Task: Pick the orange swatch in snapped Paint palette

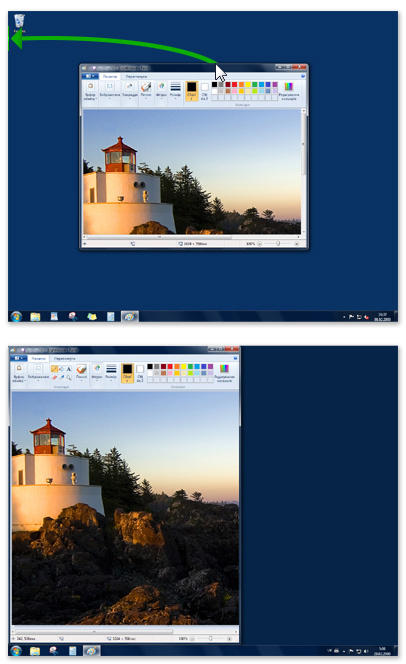Action: click(x=177, y=366)
